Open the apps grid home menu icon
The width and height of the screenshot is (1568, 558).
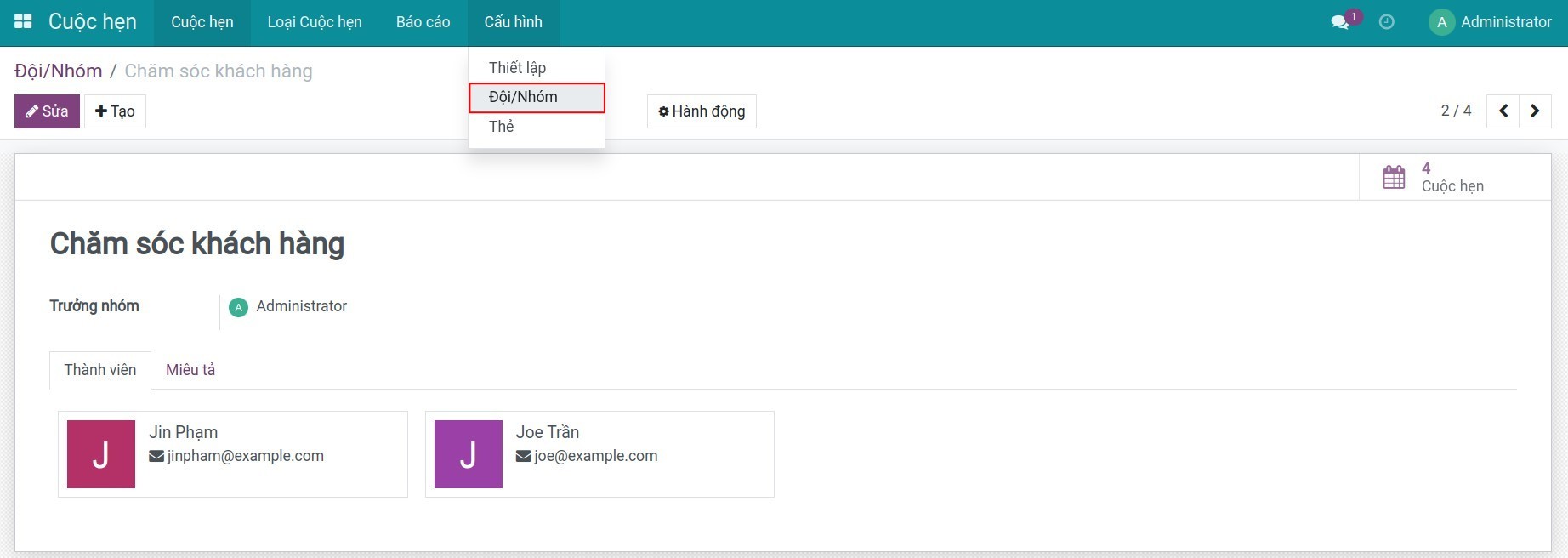pos(23,22)
